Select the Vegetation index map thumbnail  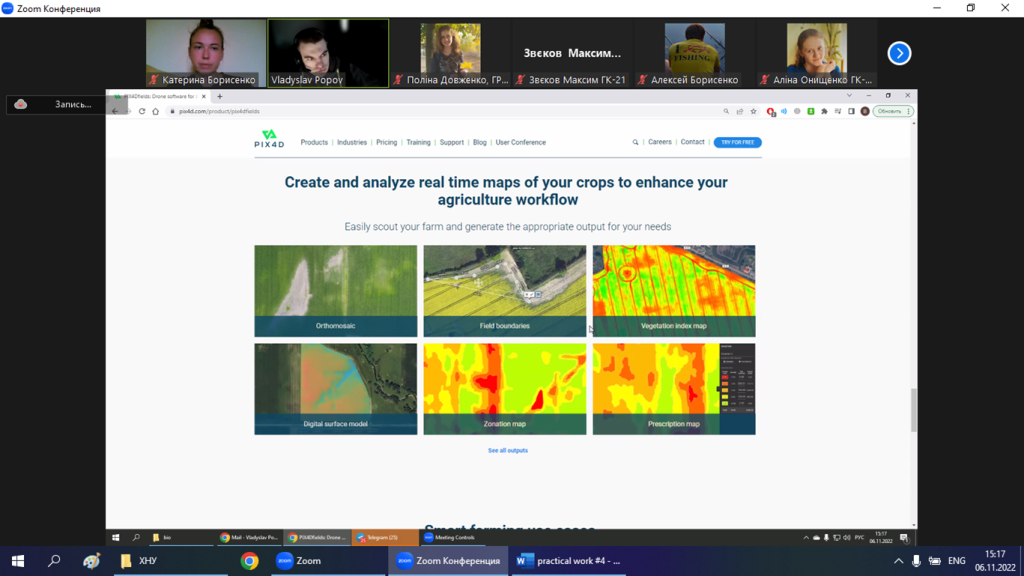(x=674, y=290)
